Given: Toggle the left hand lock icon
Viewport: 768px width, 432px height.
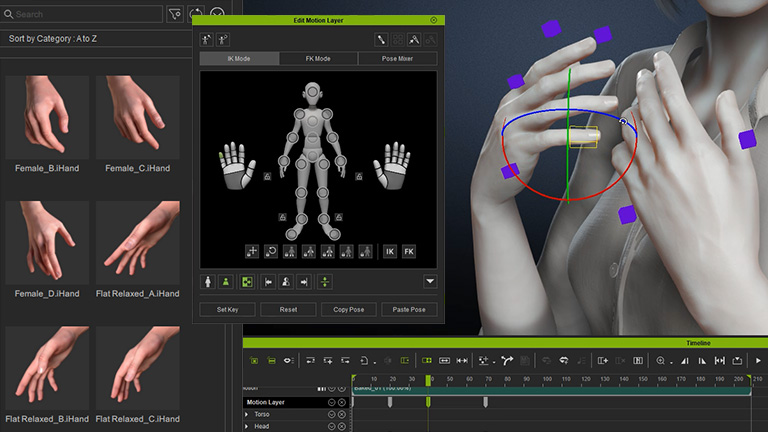Looking at the screenshot, I should pyautogui.click(x=268, y=176).
